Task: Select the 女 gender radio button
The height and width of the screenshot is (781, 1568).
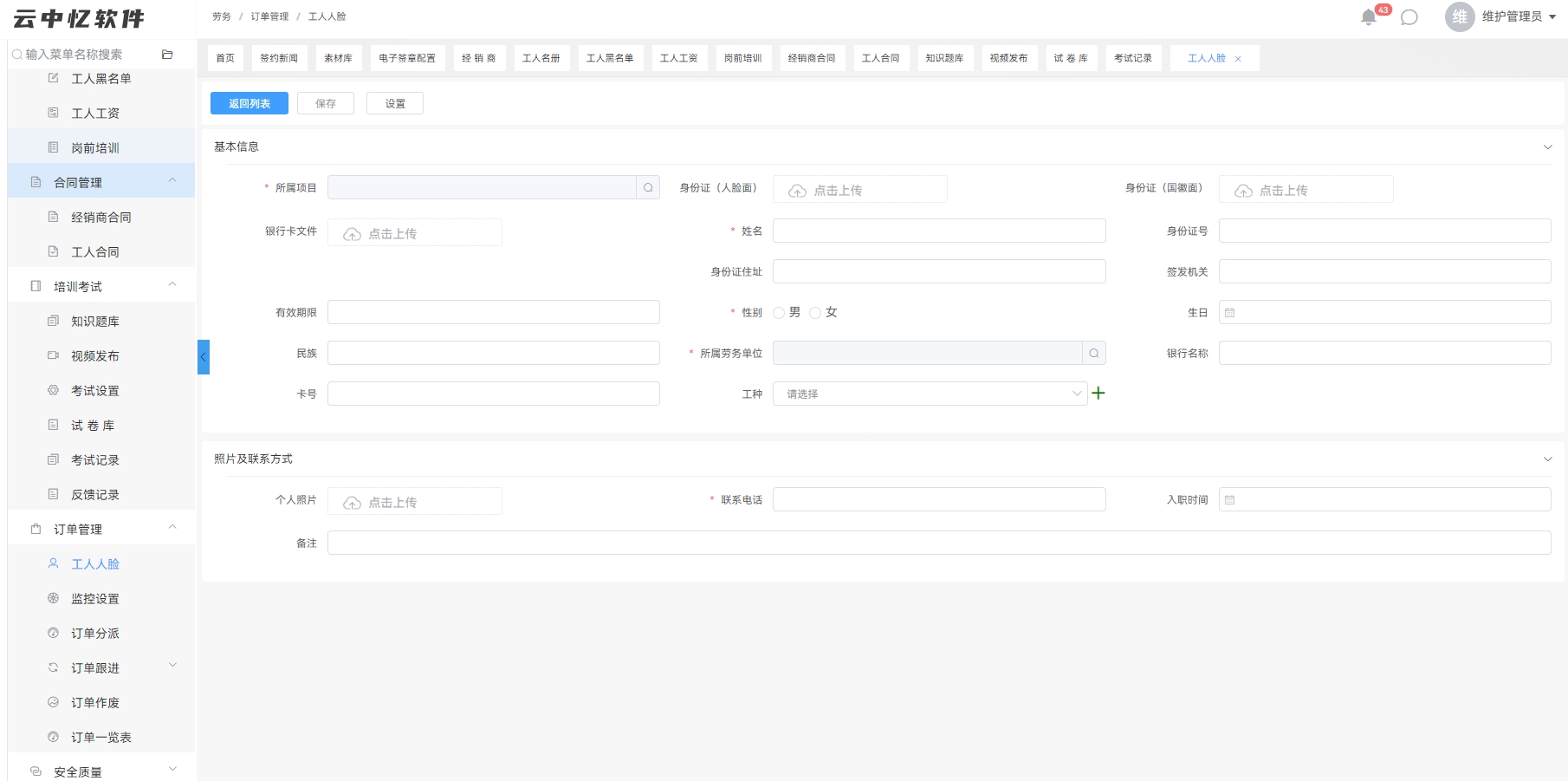Action: [815, 313]
